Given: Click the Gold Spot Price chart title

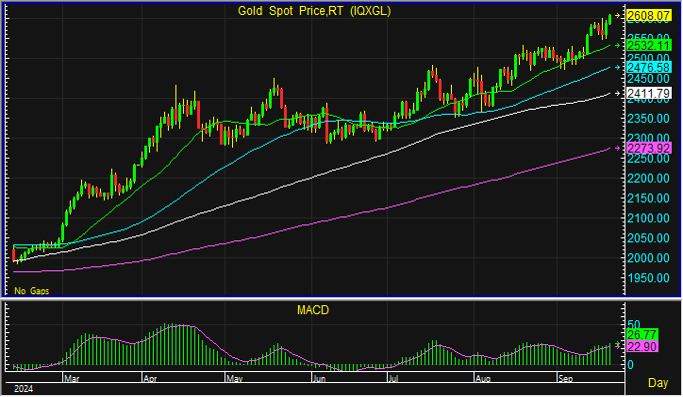Looking at the screenshot, I should tap(314, 11).
